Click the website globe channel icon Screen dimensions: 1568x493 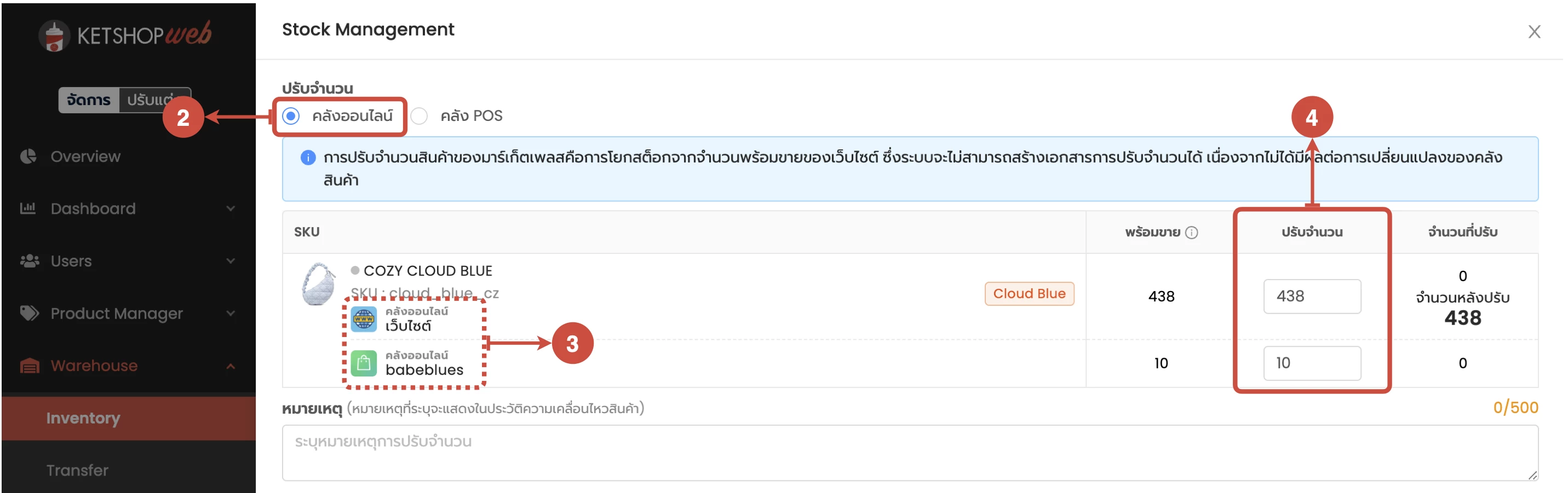coord(364,319)
